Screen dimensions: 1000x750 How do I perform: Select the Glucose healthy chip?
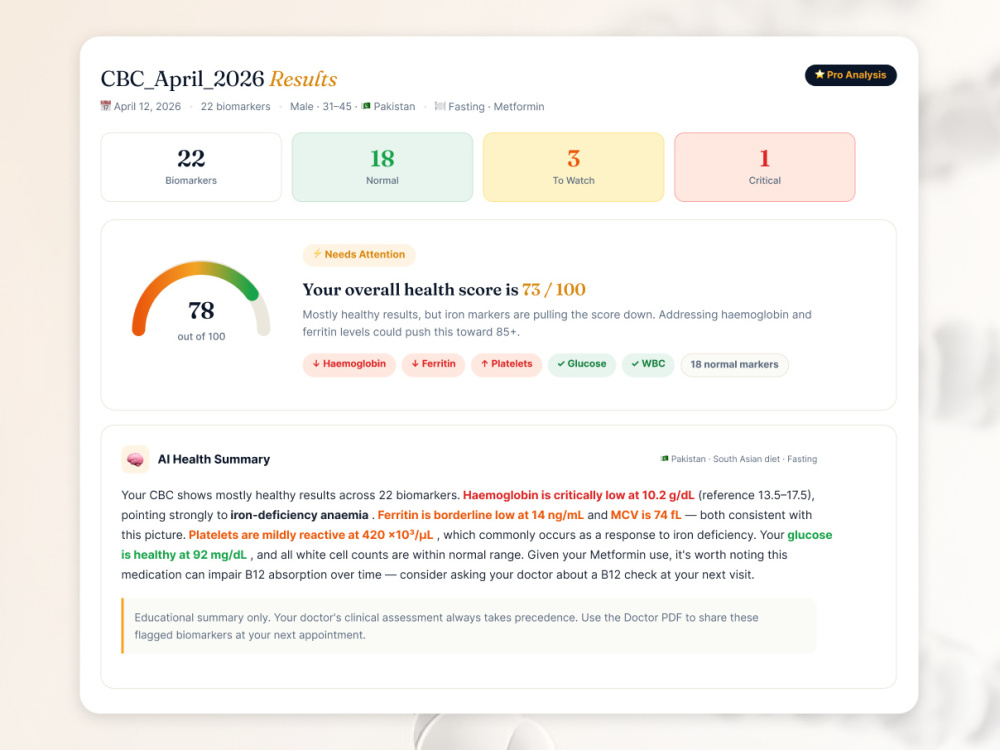point(582,364)
